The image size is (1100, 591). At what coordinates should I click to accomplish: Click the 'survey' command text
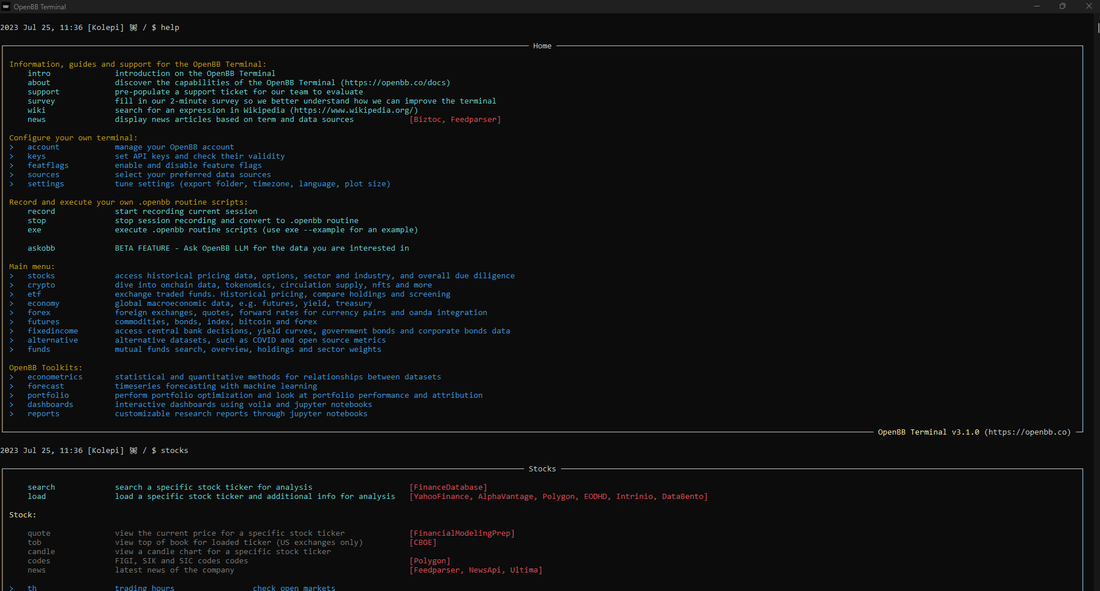[x=41, y=100]
